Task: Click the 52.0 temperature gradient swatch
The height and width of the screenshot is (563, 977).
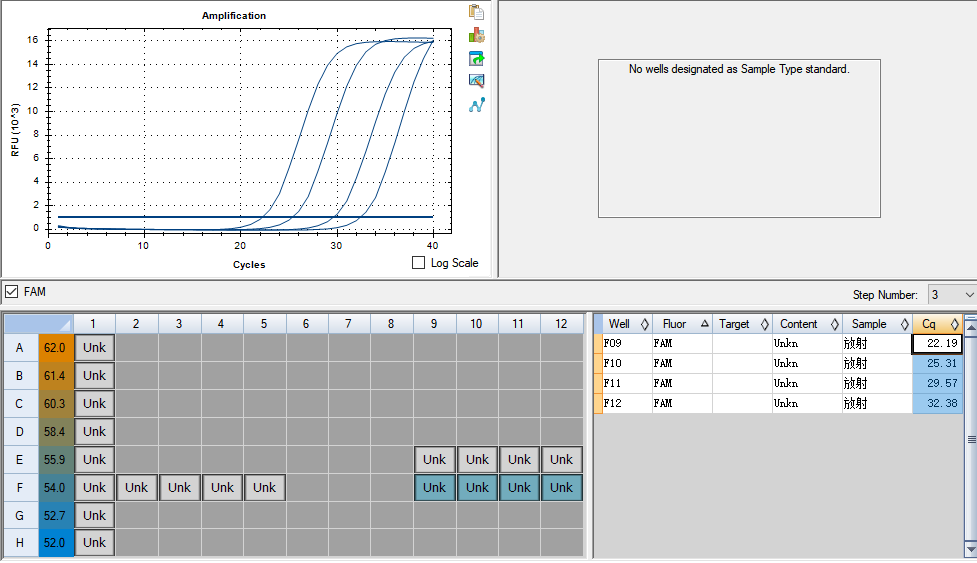Action: (55, 542)
